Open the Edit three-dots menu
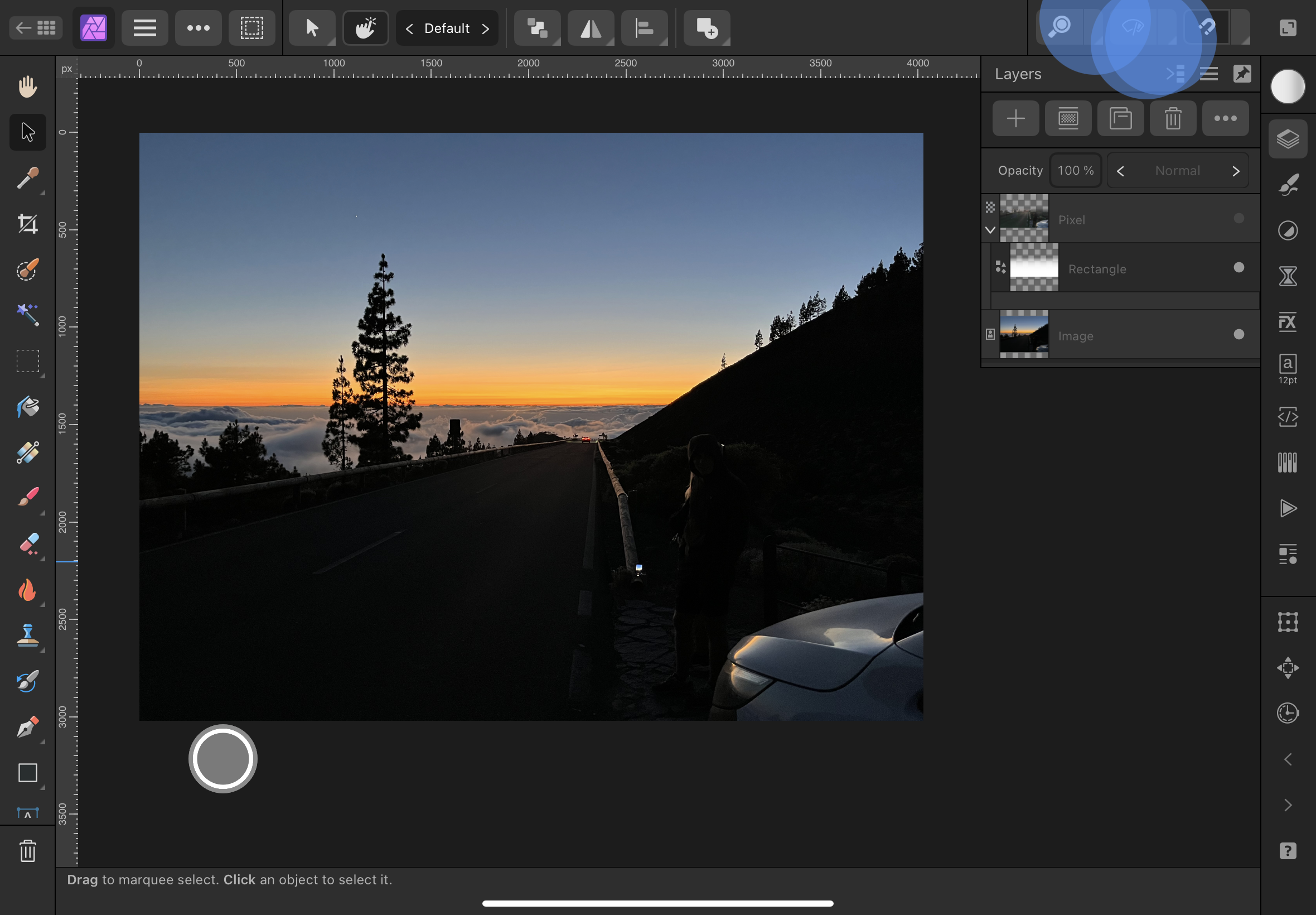The height and width of the screenshot is (915, 1316). (198, 27)
